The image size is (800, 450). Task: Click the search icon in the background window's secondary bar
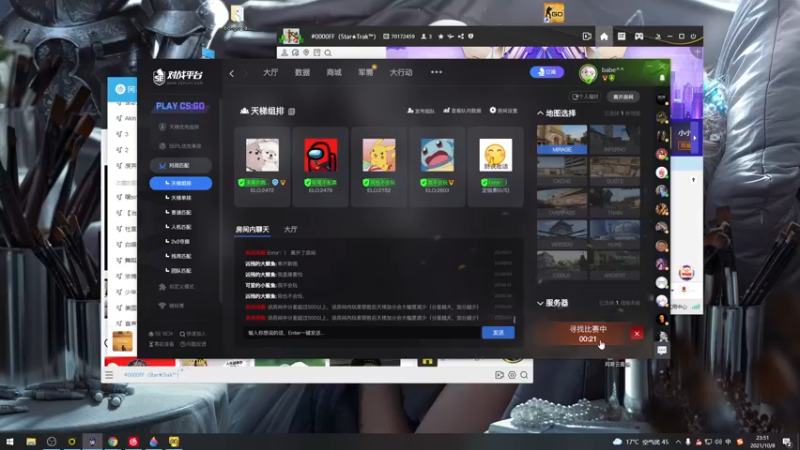[328, 53]
